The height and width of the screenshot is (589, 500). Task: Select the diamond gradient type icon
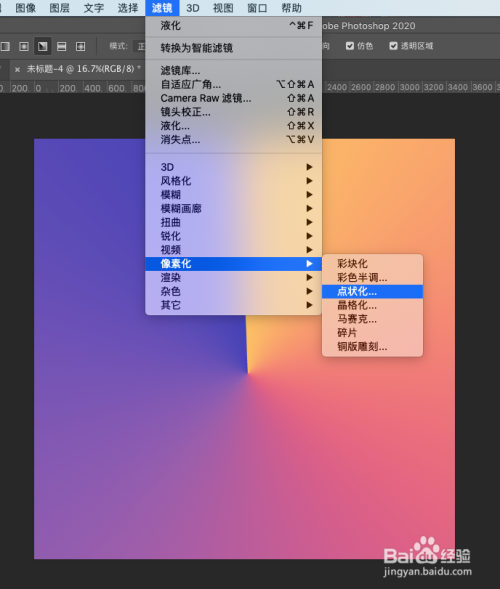80,46
